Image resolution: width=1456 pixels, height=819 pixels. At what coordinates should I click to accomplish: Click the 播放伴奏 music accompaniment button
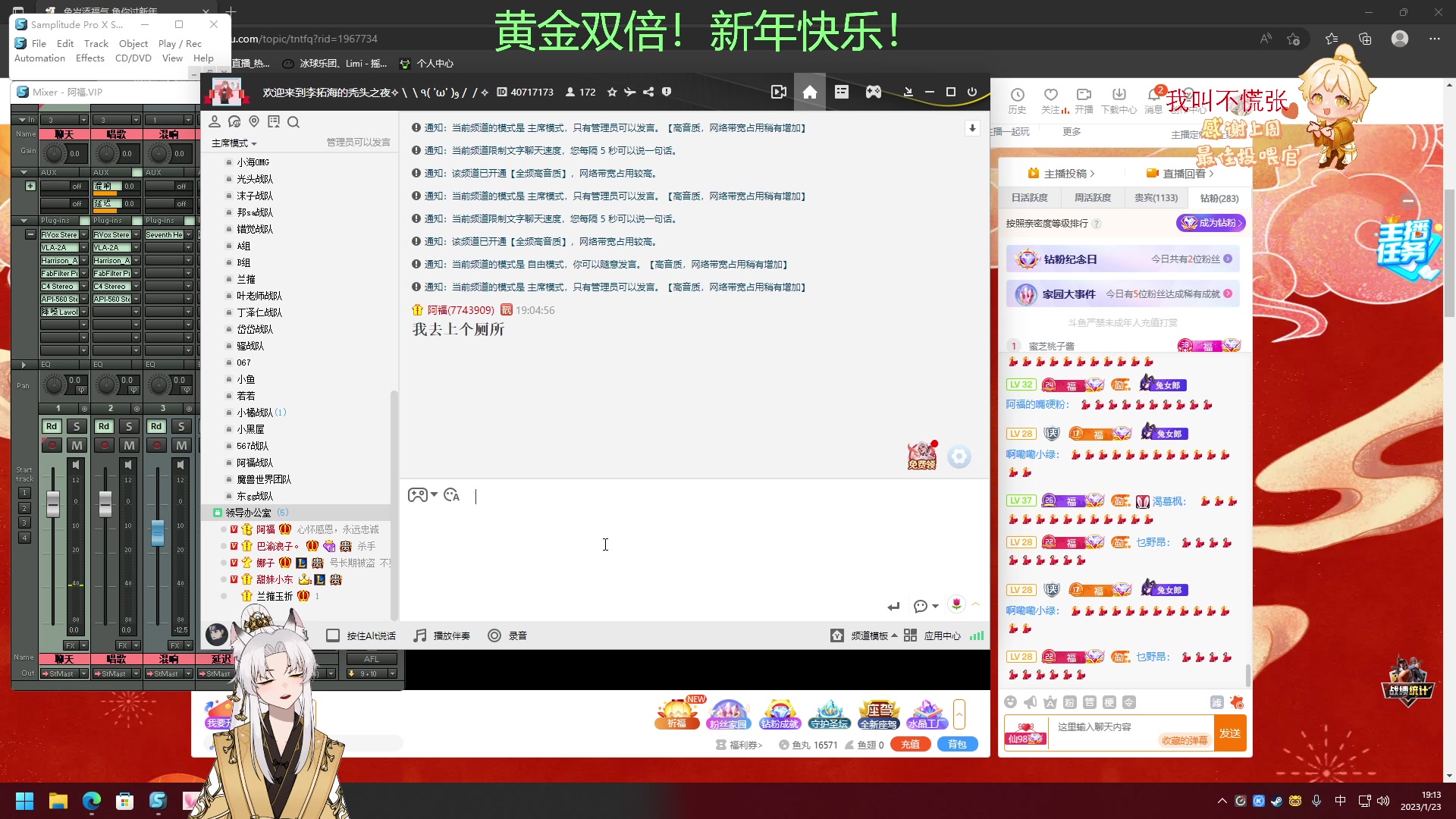441,635
